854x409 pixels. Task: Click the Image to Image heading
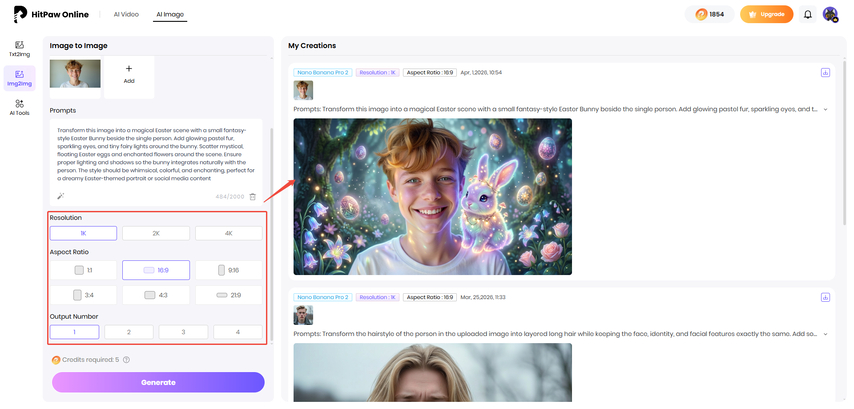78,46
